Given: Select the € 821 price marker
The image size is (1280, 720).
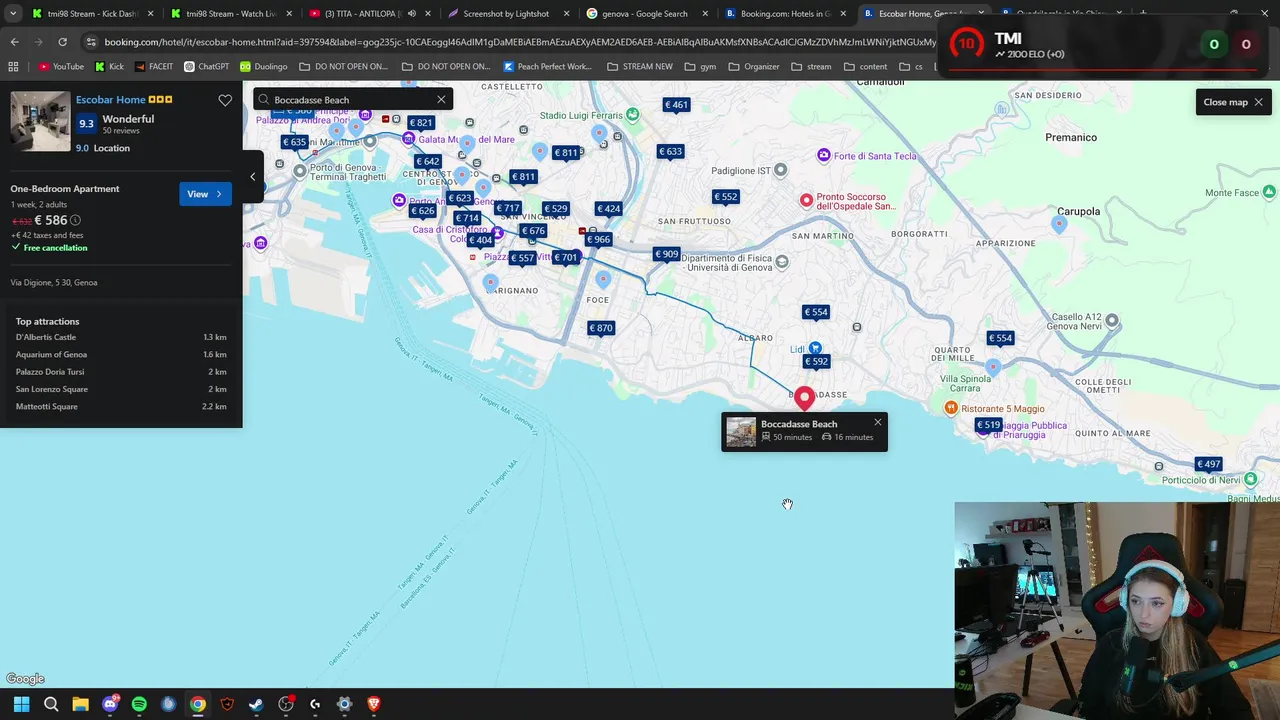Looking at the screenshot, I should coord(420,123).
